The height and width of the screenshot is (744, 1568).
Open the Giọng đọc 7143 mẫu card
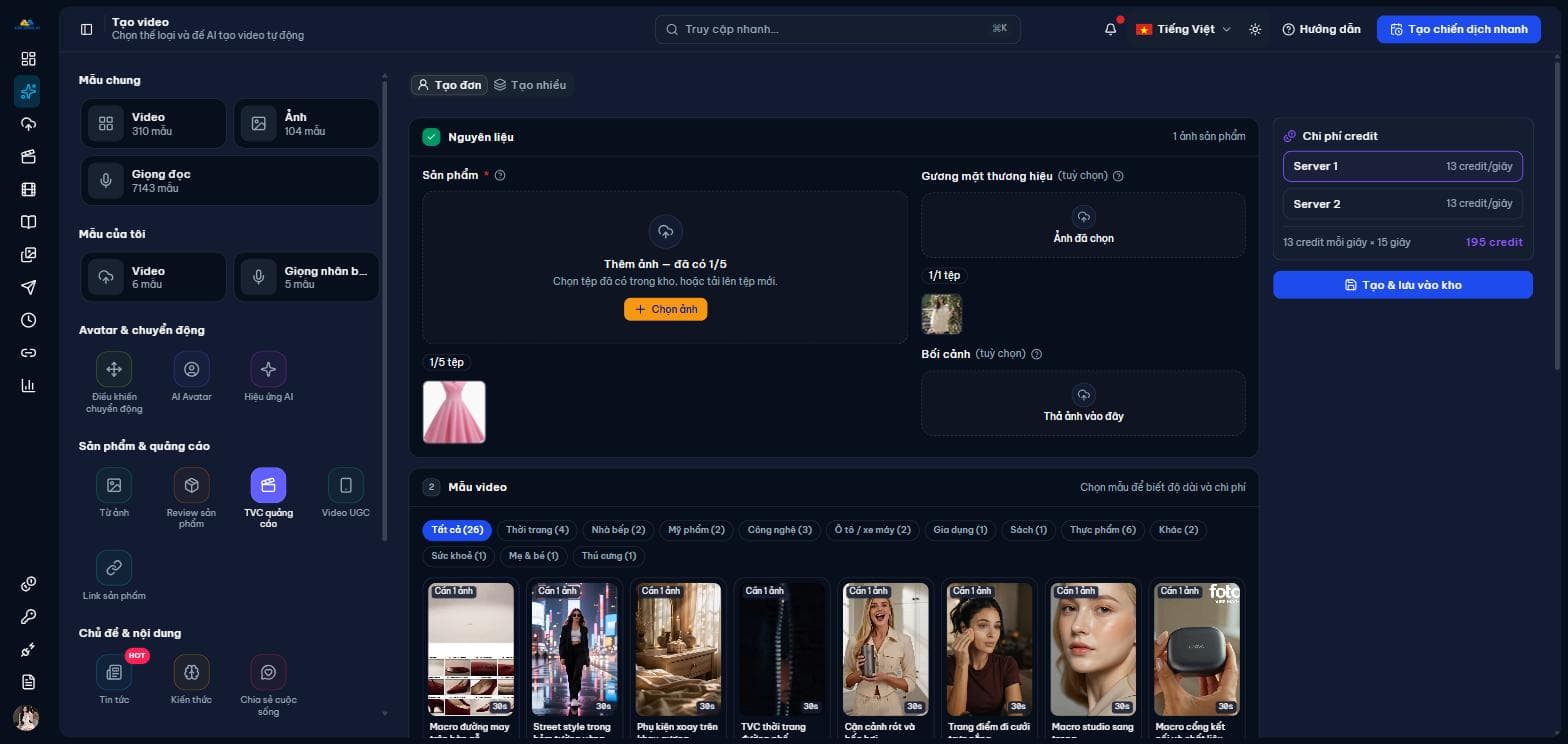click(230, 181)
